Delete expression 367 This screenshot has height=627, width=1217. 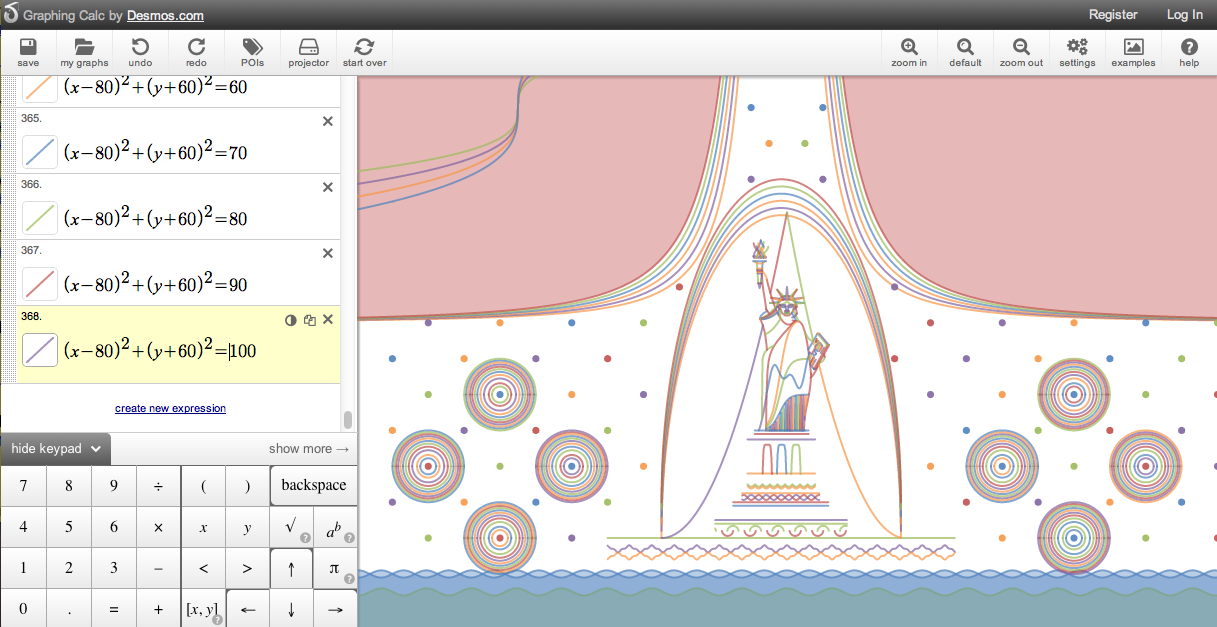[328, 253]
